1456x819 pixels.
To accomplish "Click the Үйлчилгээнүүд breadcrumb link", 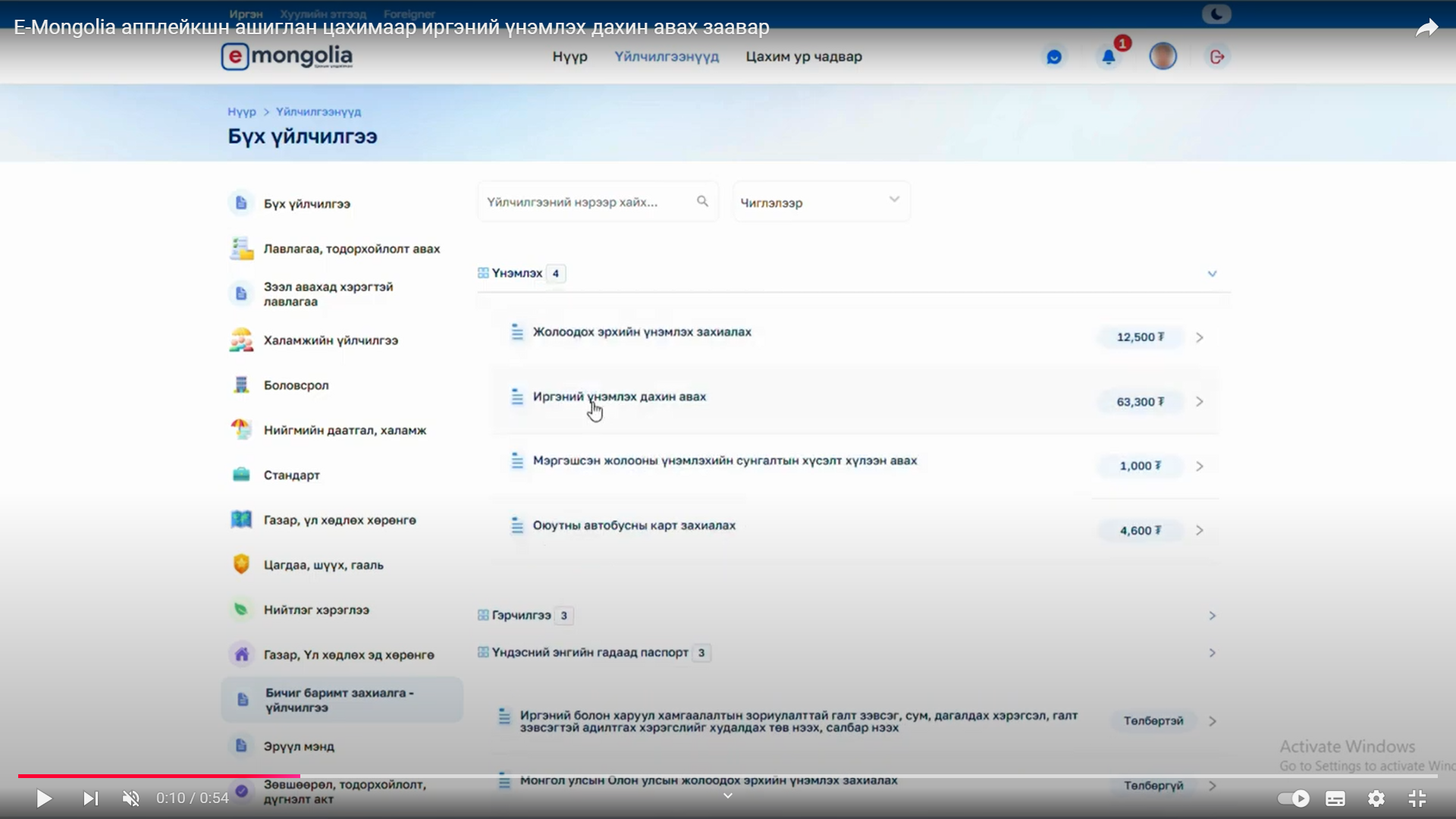I will (x=318, y=111).
